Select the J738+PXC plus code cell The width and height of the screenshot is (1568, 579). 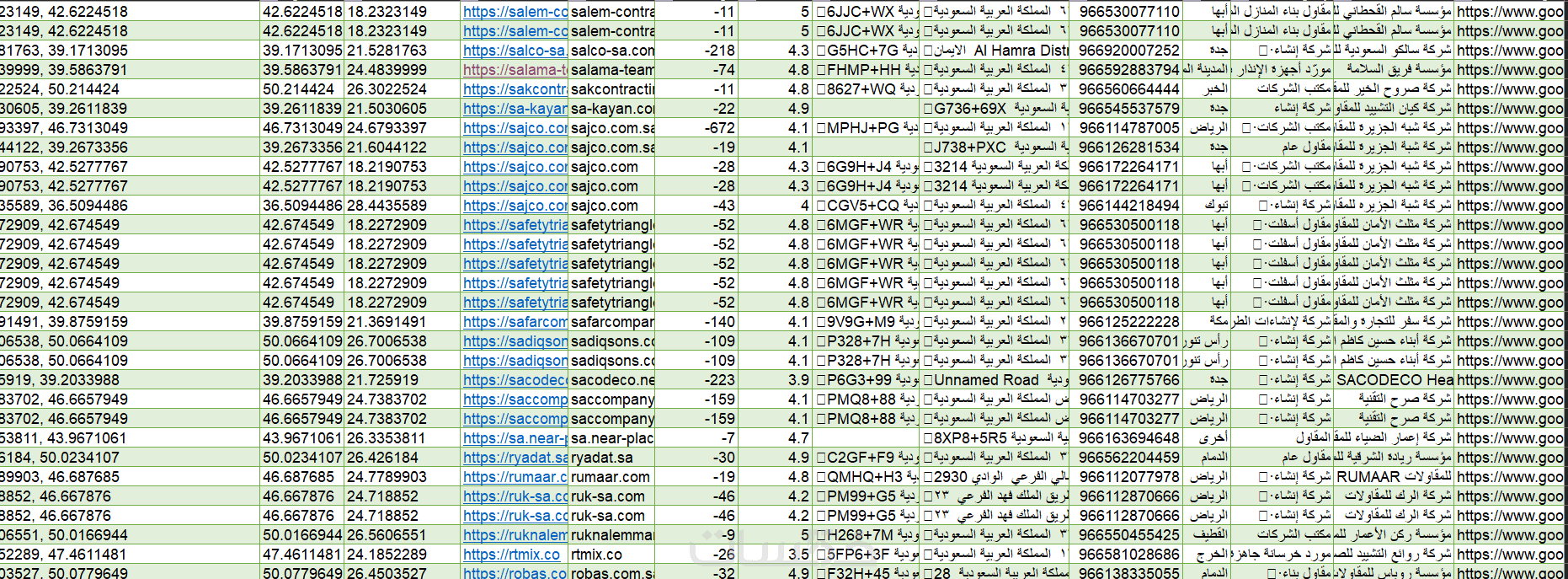coord(996,147)
